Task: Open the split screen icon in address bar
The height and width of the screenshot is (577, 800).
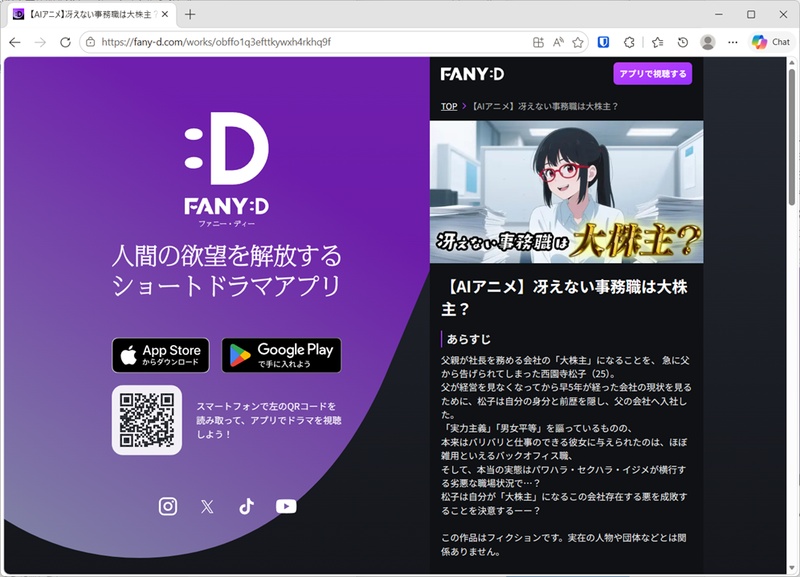Action: pyautogui.click(x=538, y=42)
